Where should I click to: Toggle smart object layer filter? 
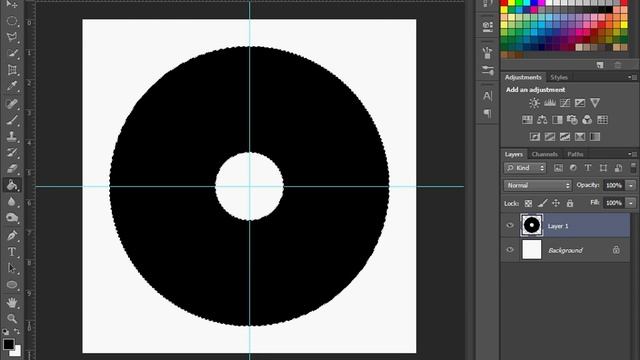[618, 168]
